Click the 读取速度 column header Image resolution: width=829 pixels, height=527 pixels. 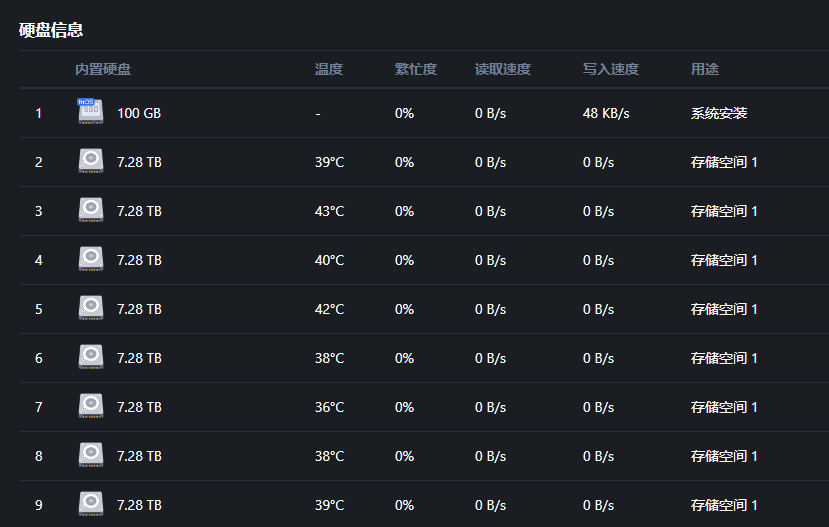pos(503,69)
